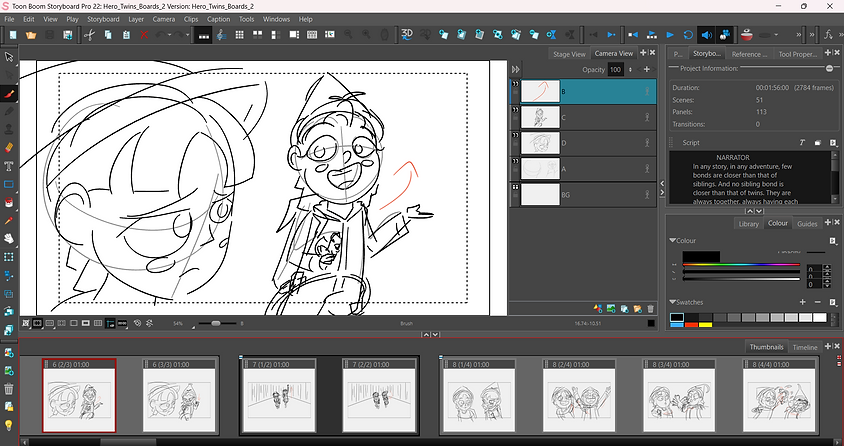The image size is (844, 446).
Task: Select the Brush tool in left toolbar
Action: pos(9,92)
